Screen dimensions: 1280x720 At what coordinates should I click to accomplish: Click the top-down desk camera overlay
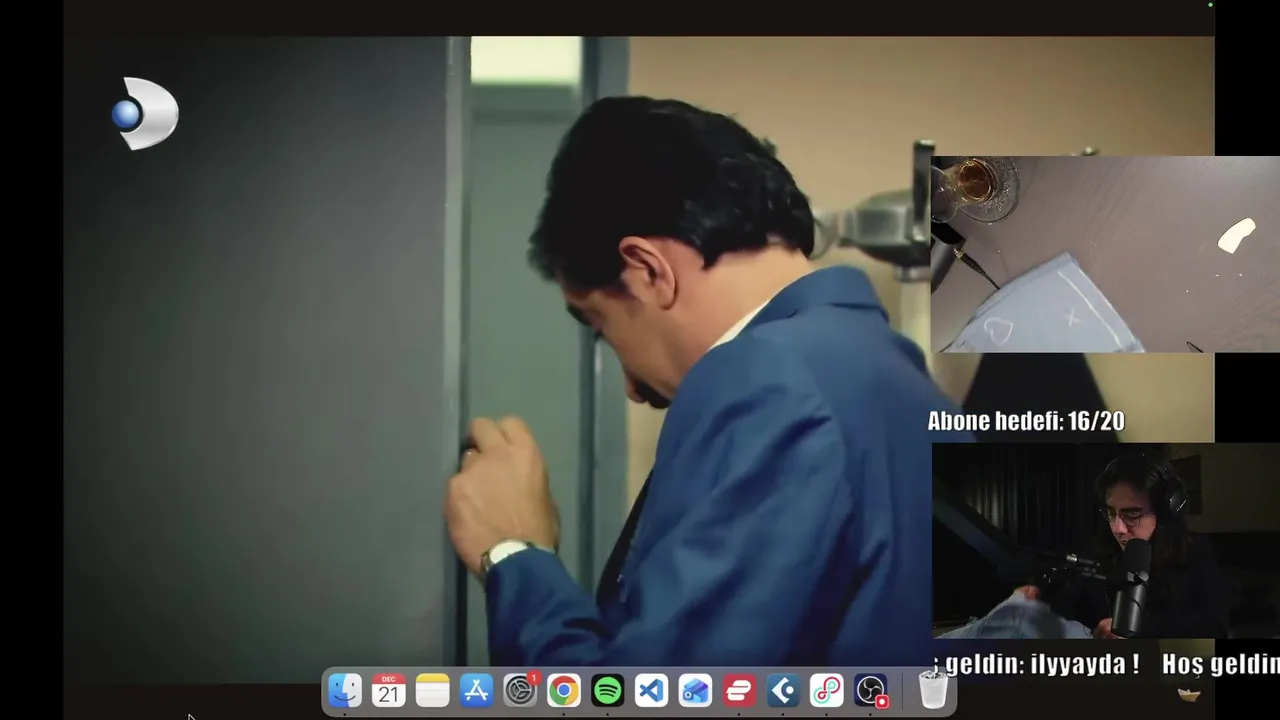1105,254
